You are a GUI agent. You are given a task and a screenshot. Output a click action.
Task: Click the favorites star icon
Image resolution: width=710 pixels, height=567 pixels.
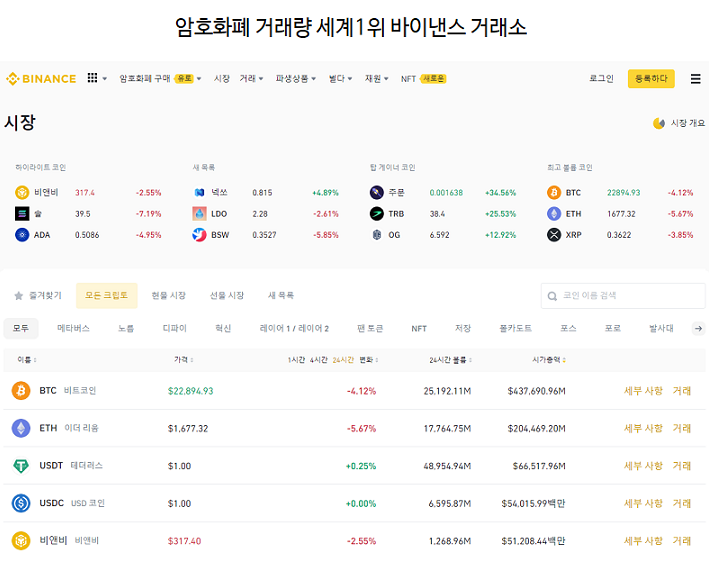coord(19,296)
